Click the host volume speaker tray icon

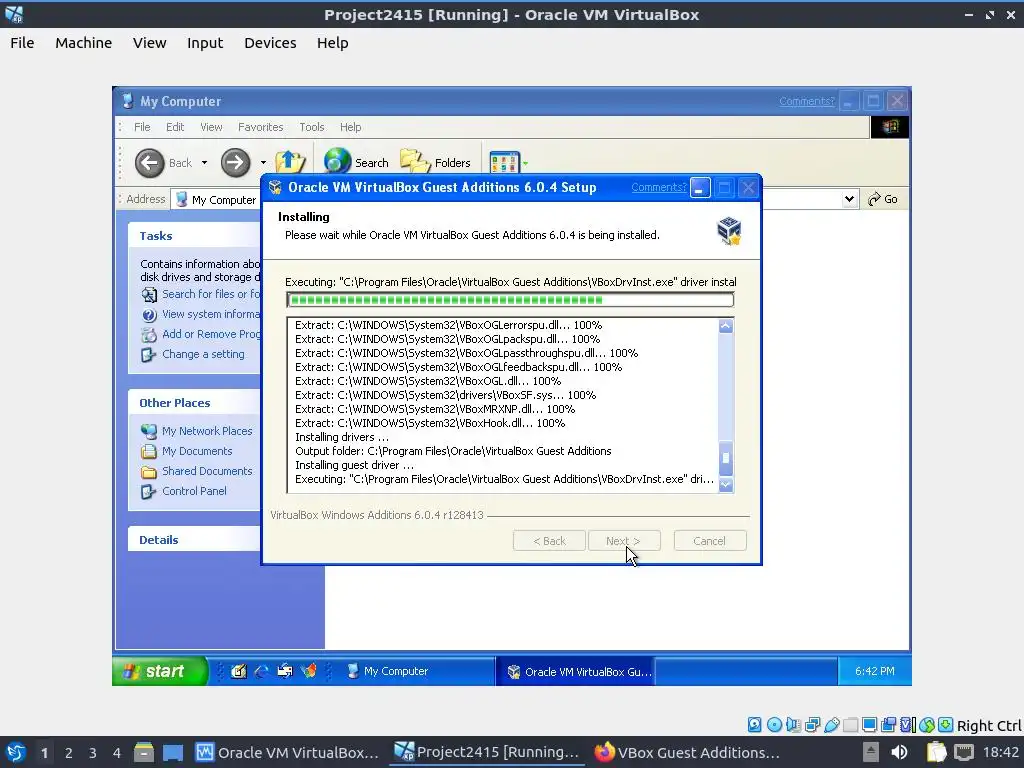click(x=899, y=752)
